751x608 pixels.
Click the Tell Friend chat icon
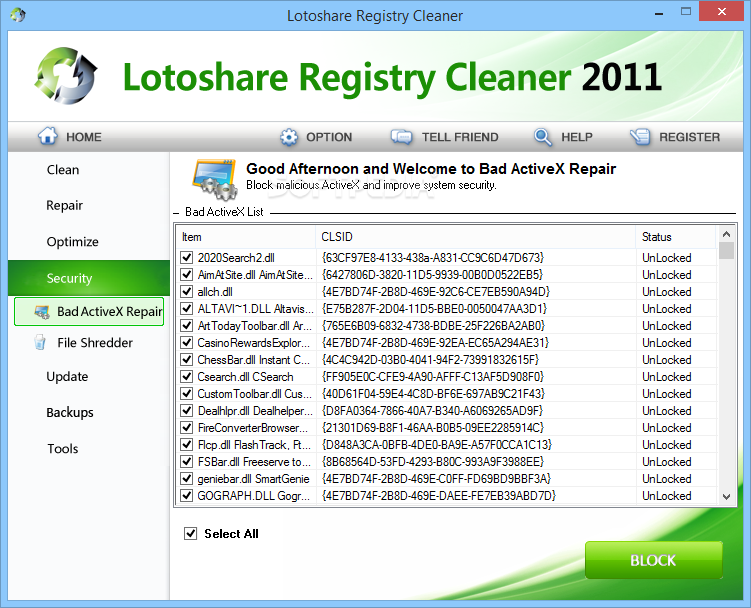tap(401, 137)
